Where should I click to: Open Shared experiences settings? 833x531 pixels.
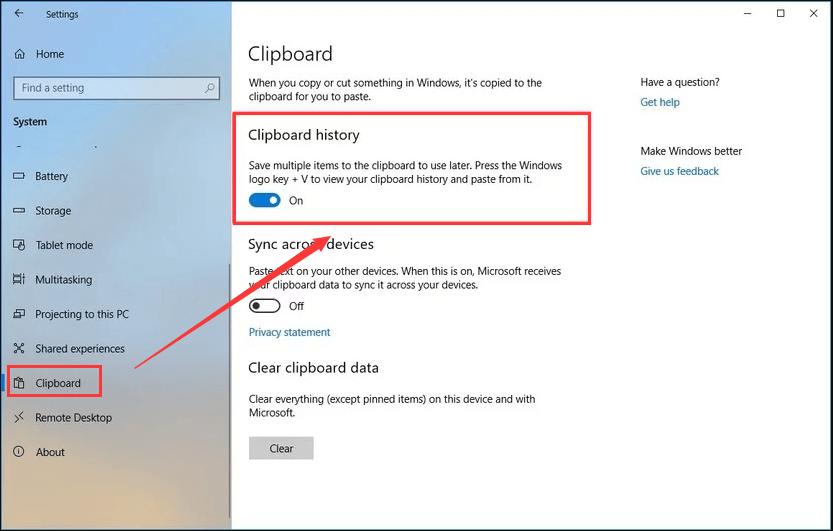coord(80,348)
